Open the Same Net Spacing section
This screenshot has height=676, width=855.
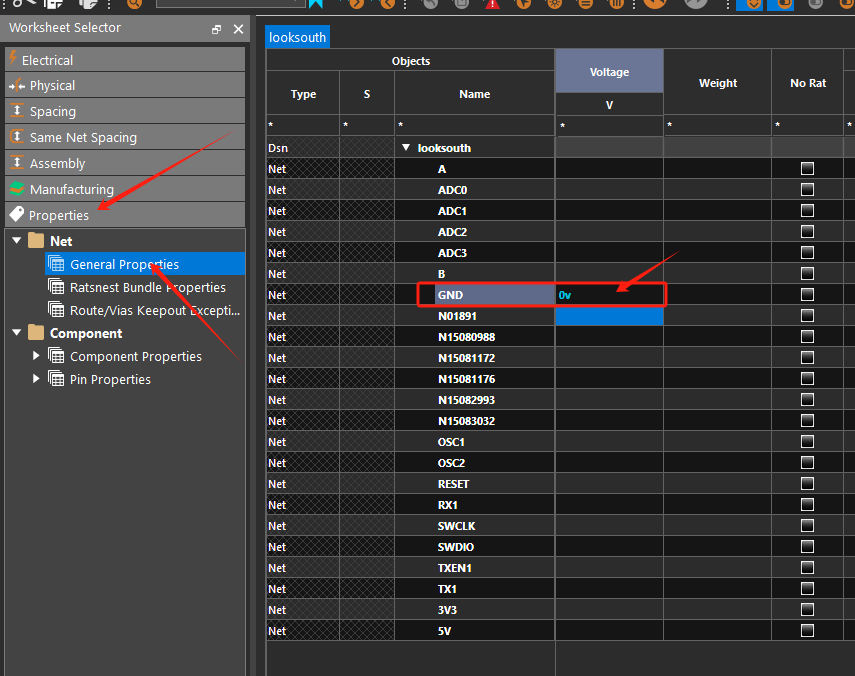coord(125,137)
